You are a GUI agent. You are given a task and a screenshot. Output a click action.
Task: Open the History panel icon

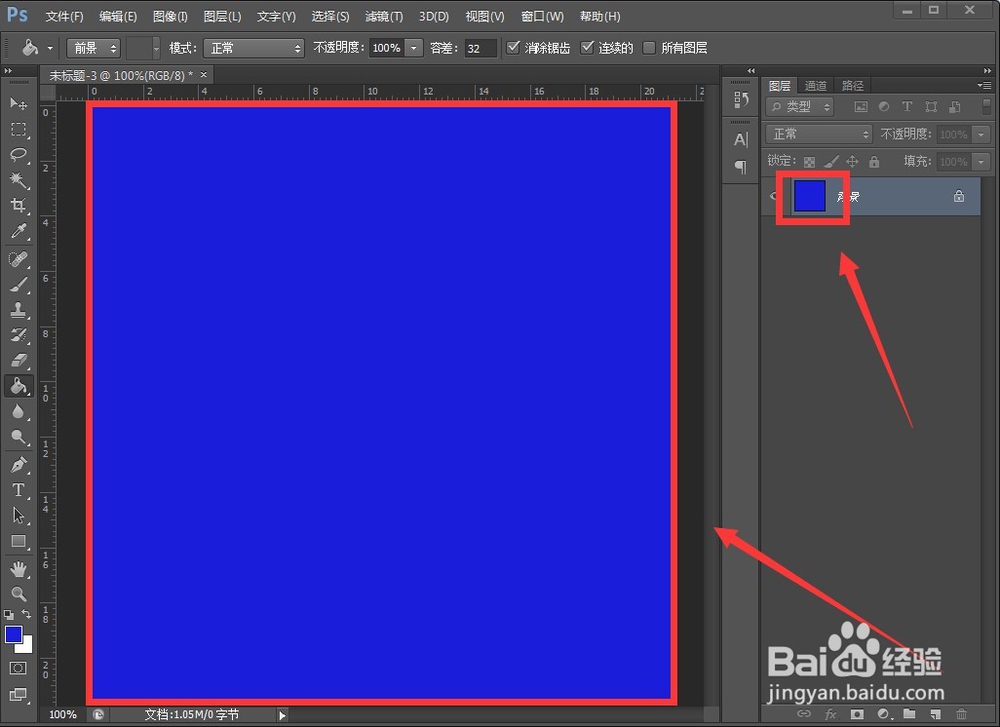click(x=740, y=99)
